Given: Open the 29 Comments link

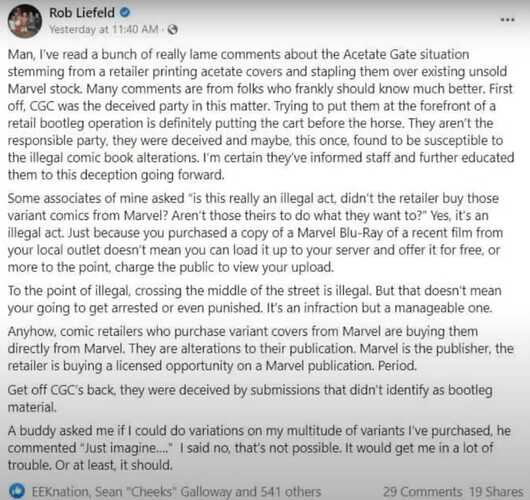Looking at the screenshot, I should click(423, 491).
